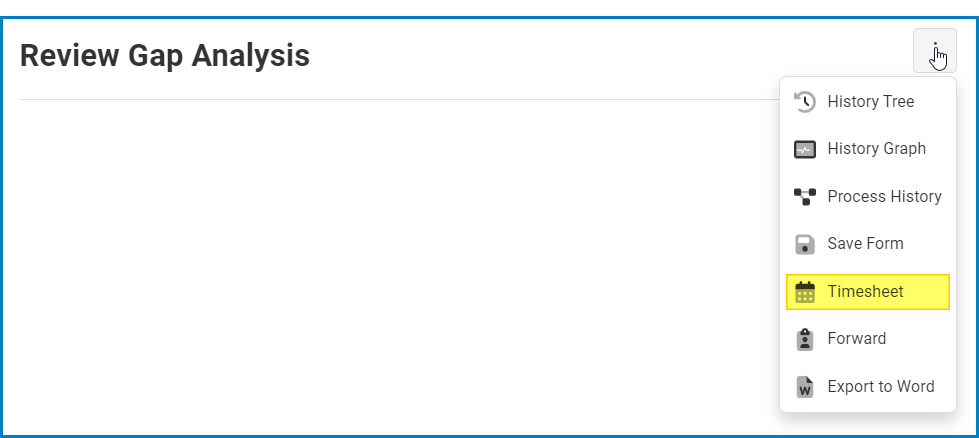The image size is (979, 438).
Task: Toggle the three-dot options menu button
Action: [935, 51]
